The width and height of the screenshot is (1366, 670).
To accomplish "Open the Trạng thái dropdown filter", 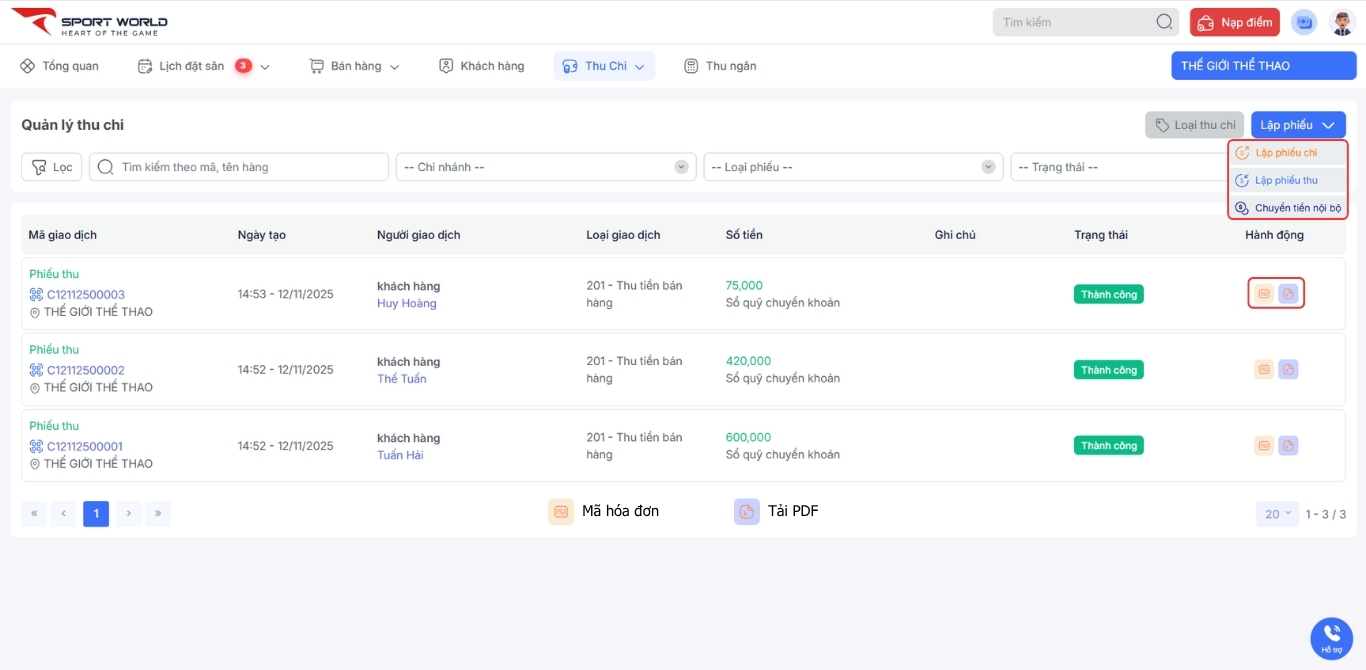I will 1115,167.
